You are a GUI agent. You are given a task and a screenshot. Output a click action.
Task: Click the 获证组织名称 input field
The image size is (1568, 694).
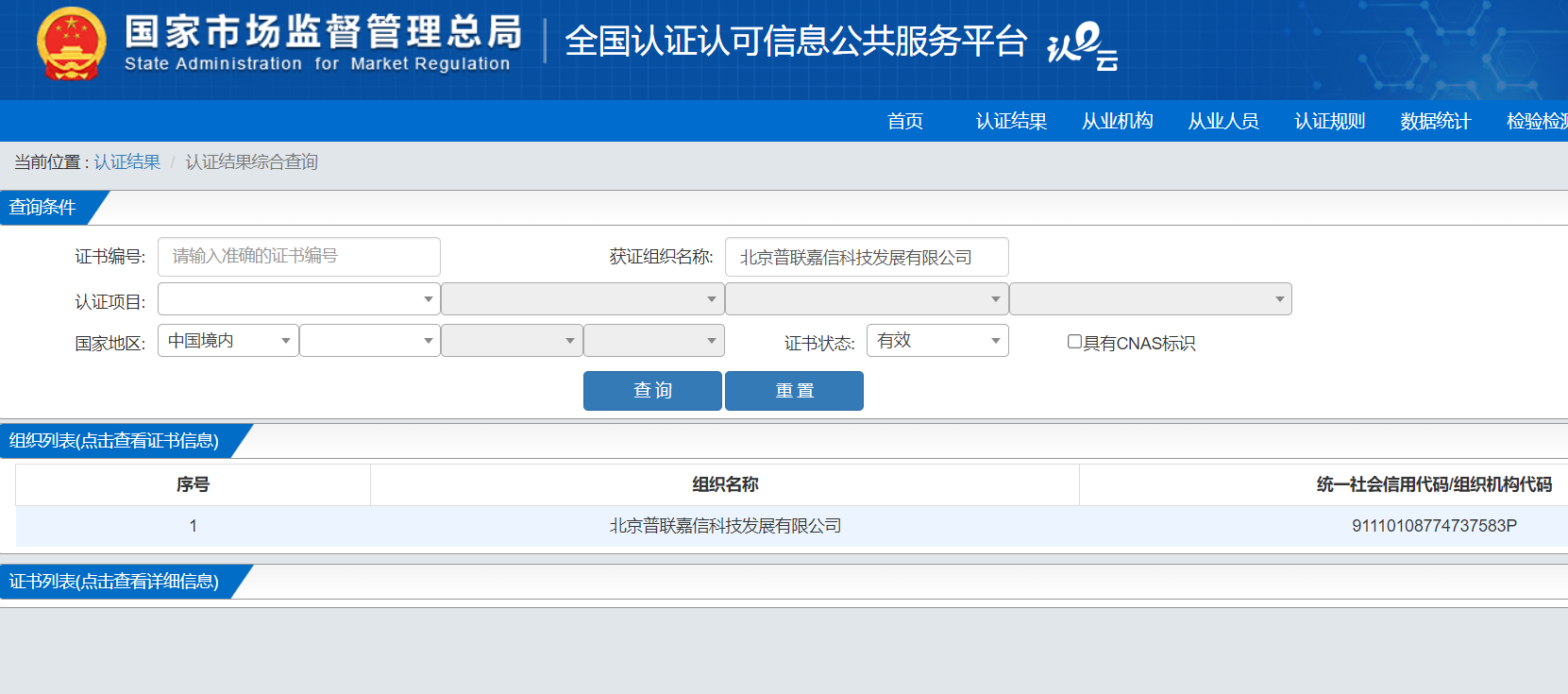coord(867,257)
